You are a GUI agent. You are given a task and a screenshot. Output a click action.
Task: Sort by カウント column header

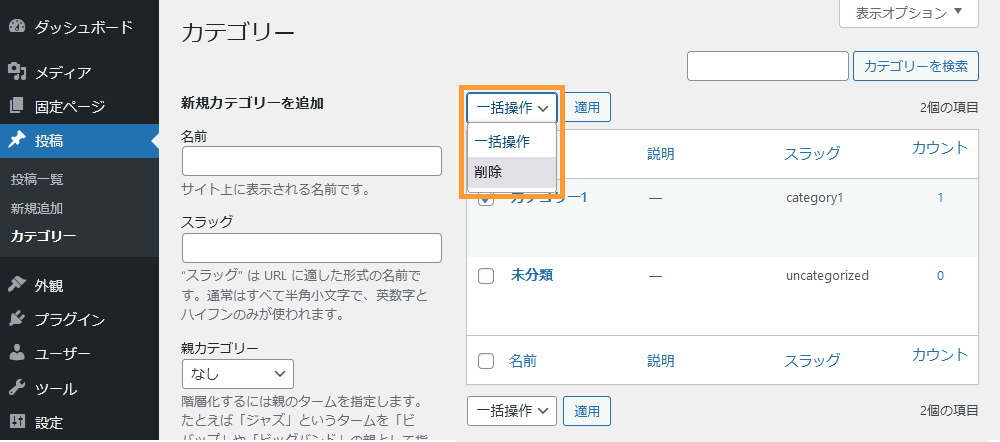pos(940,148)
